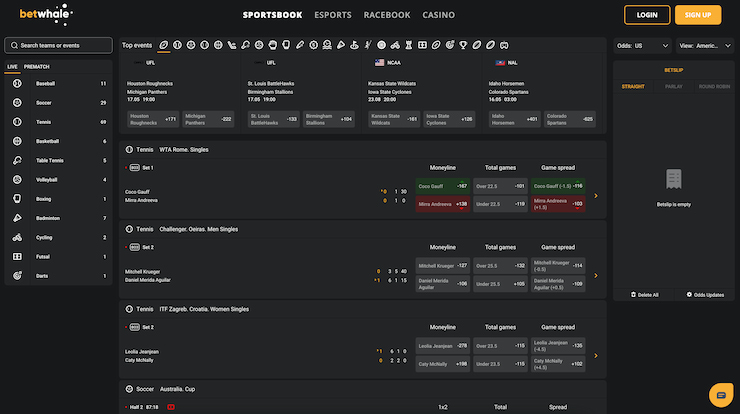Expand Gauff vs Andreeva match markets arrow
The width and height of the screenshot is (740, 414).
[x=596, y=195]
